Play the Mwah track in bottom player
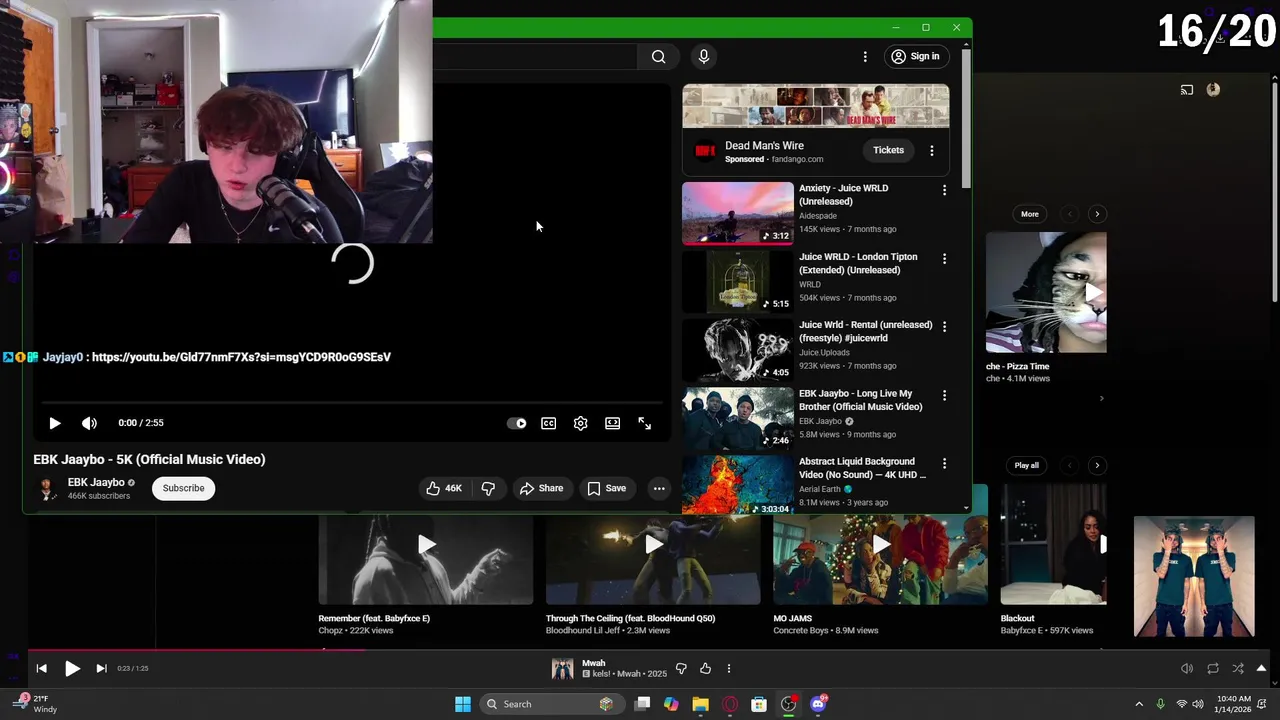The height and width of the screenshot is (720, 1280). point(72,668)
